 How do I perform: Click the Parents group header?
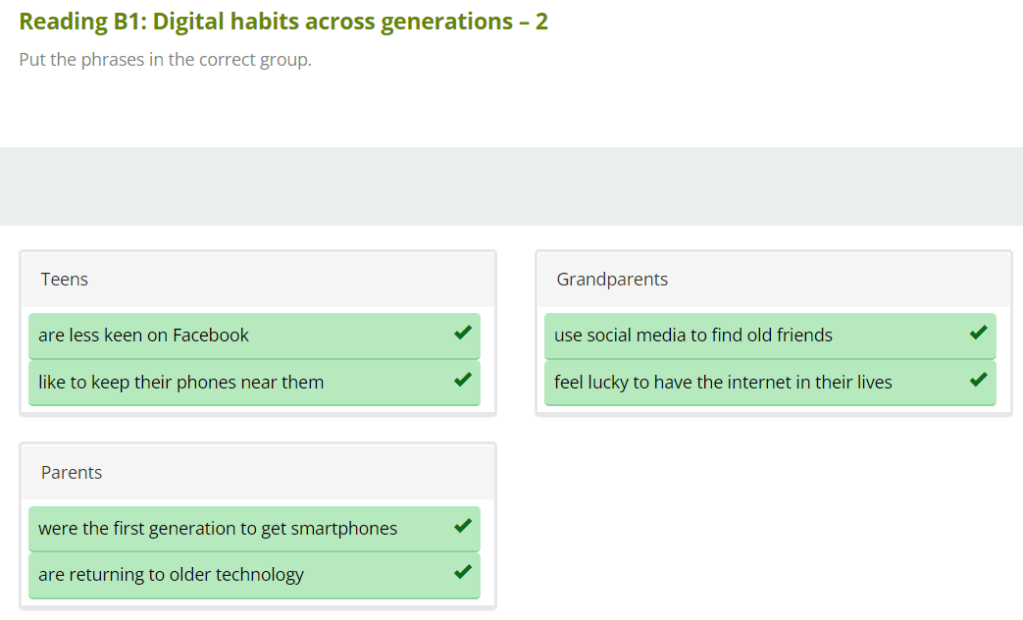click(x=72, y=472)
